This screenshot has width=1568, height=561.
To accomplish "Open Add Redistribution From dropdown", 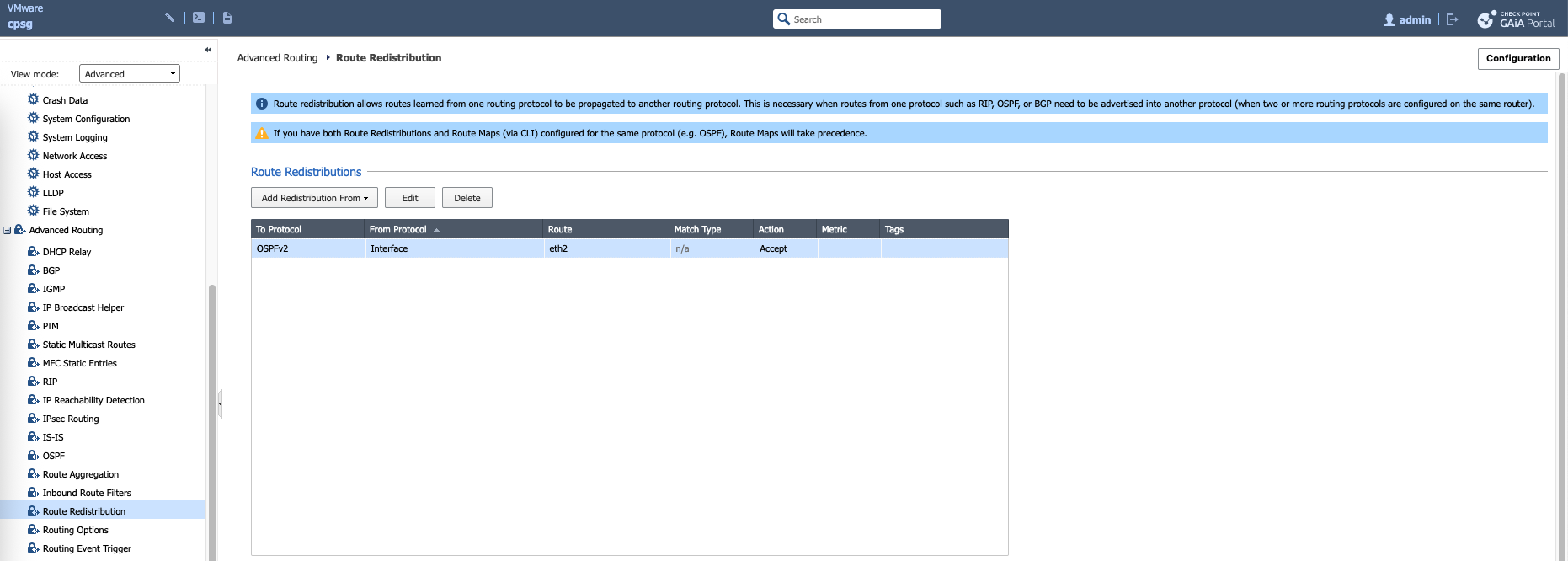I will (314, 198).
